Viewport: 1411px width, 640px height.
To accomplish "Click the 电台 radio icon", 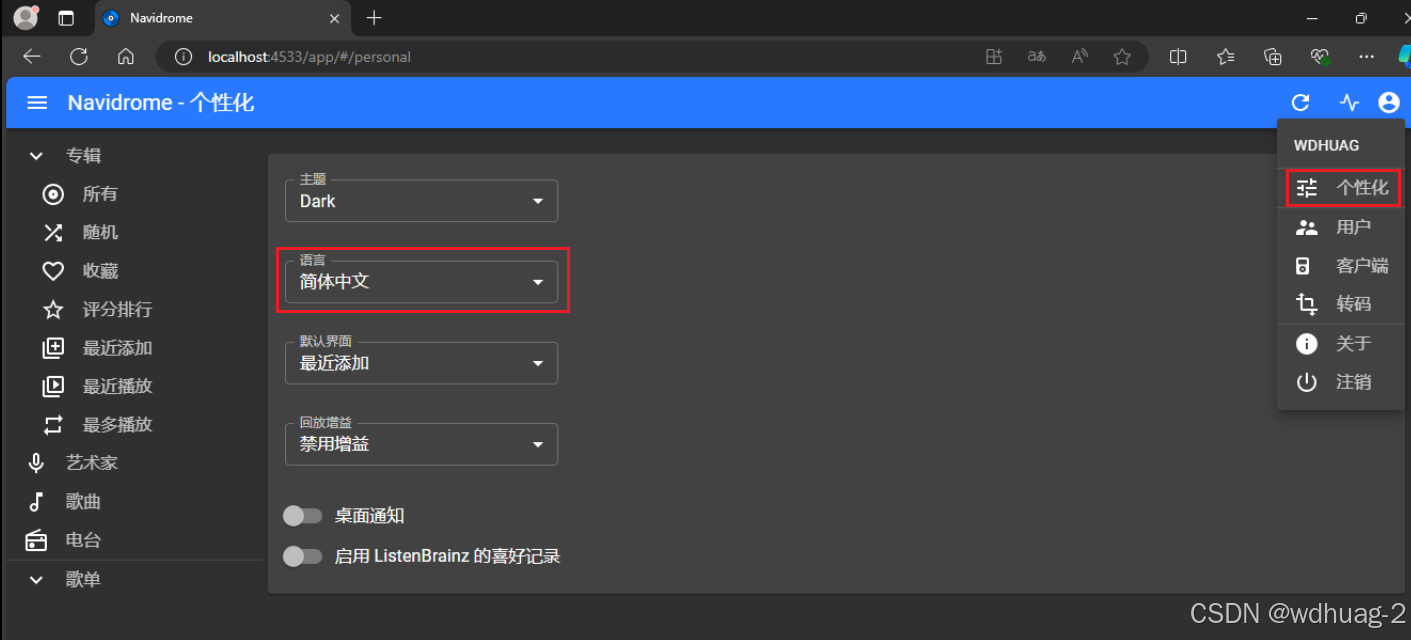I will click(x=36, y=540).
